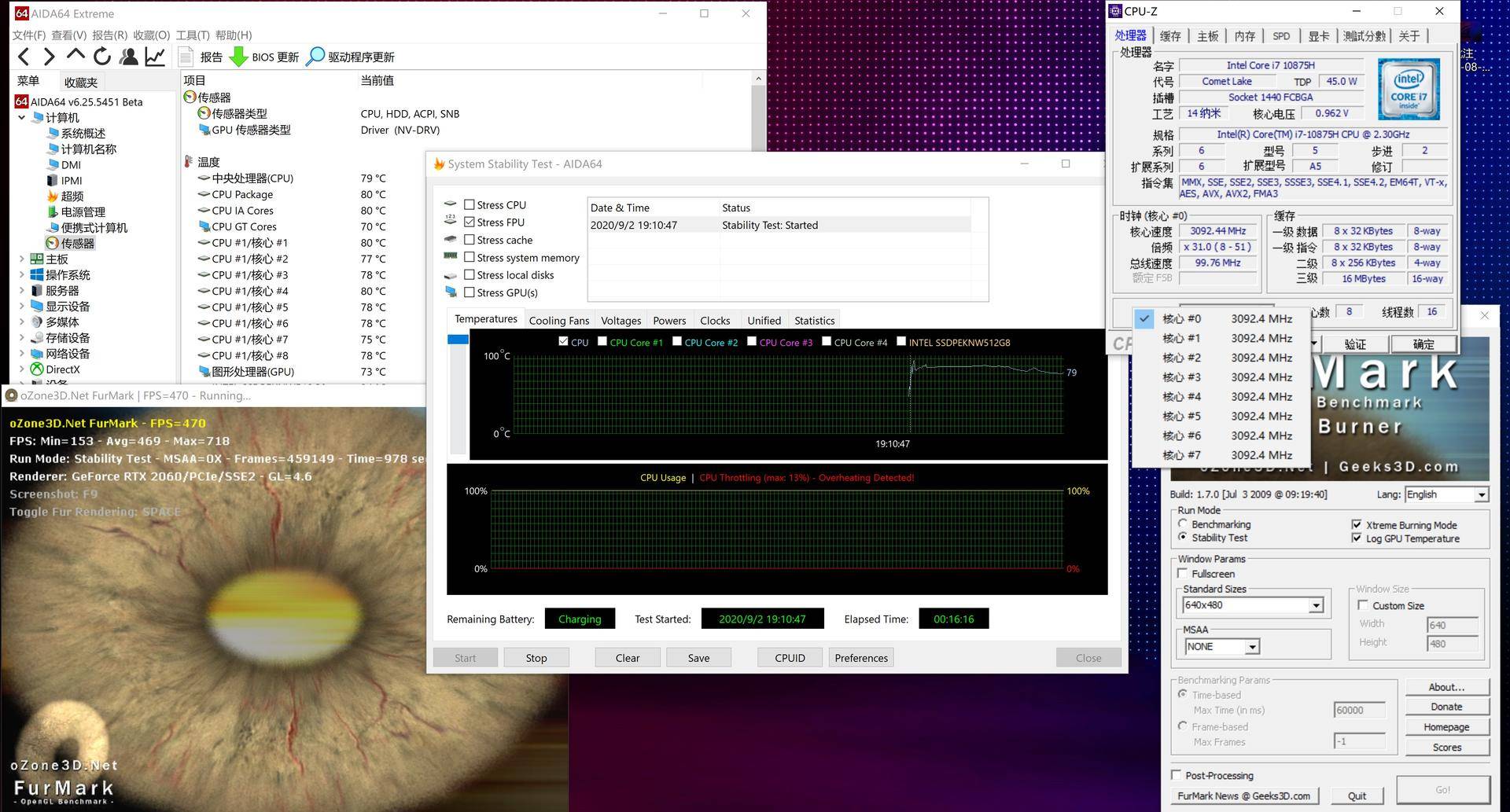Expand the 主板 tree node
This screenshot has height=812, width=1510.
[21, 259]
